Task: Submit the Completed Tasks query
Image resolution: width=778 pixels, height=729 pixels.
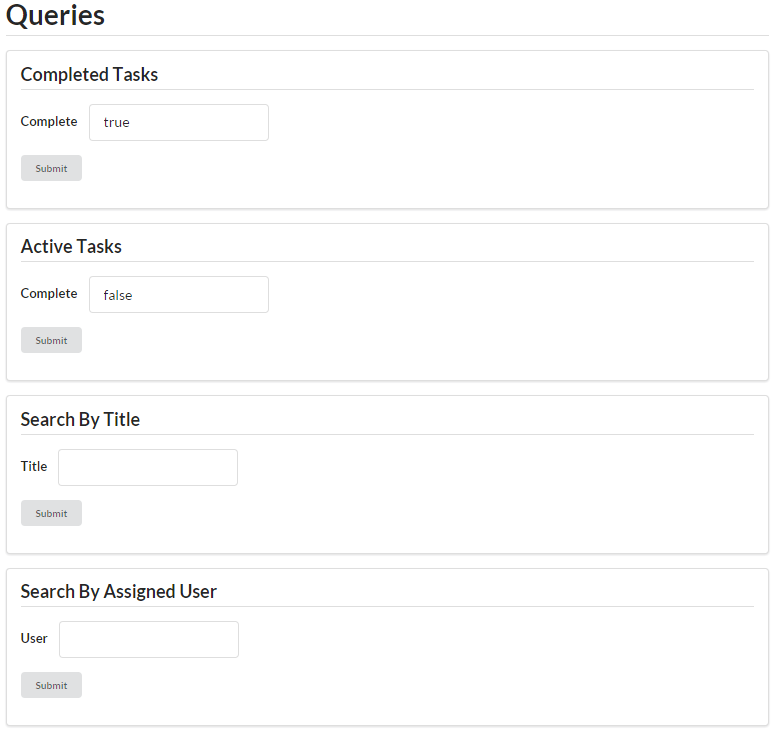Action: tap(51, 168)
